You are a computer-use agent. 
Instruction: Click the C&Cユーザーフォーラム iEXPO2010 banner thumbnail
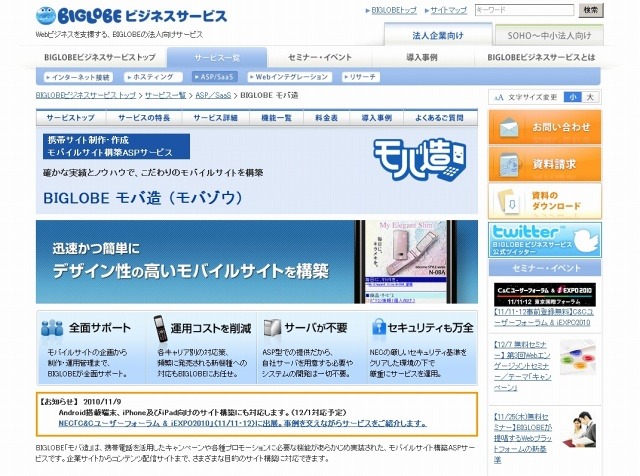544,294
